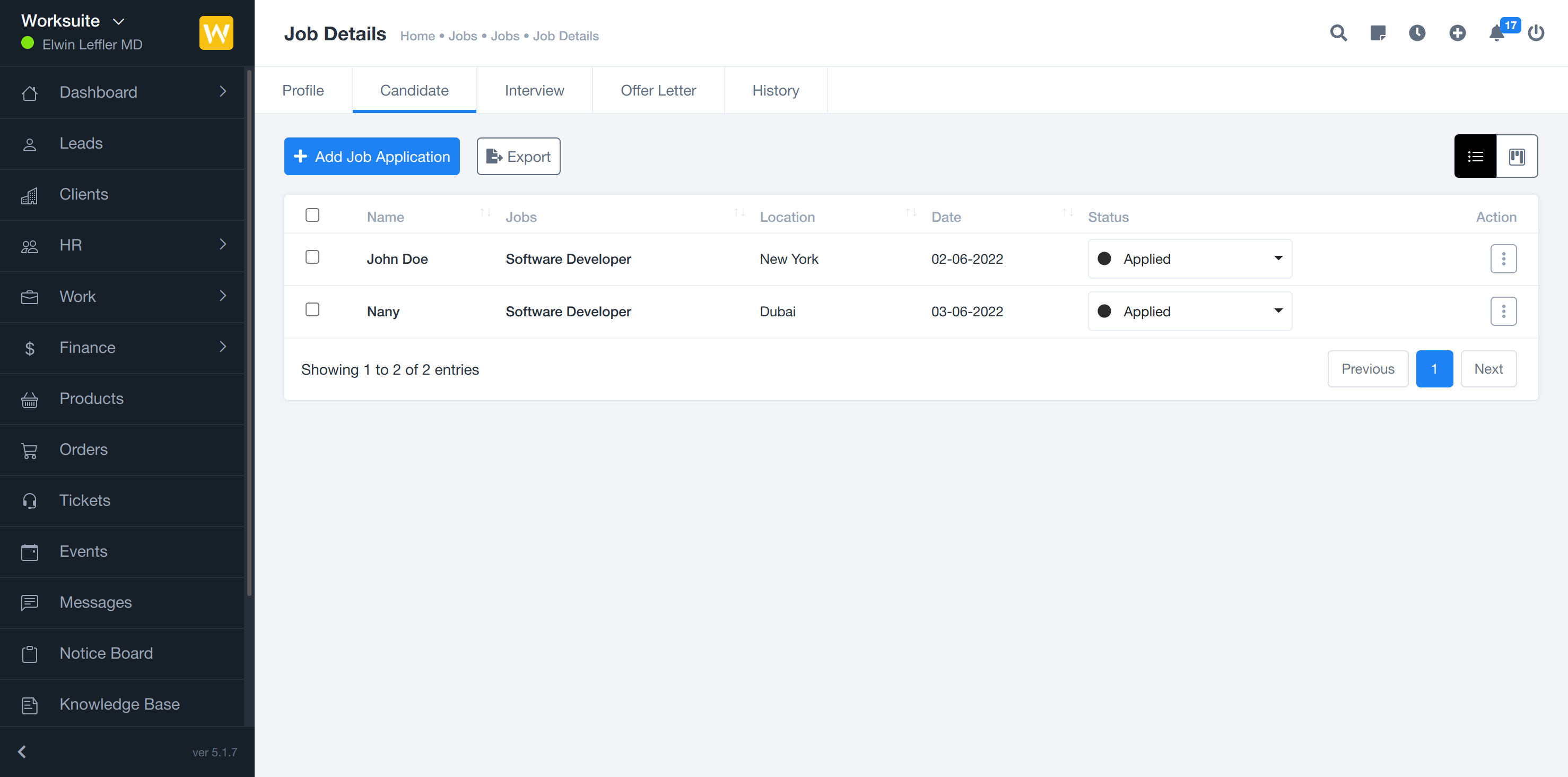Open notifications bell with 17 badge
This screenshot has width=1568, height=777.
tap(1497, 33)
